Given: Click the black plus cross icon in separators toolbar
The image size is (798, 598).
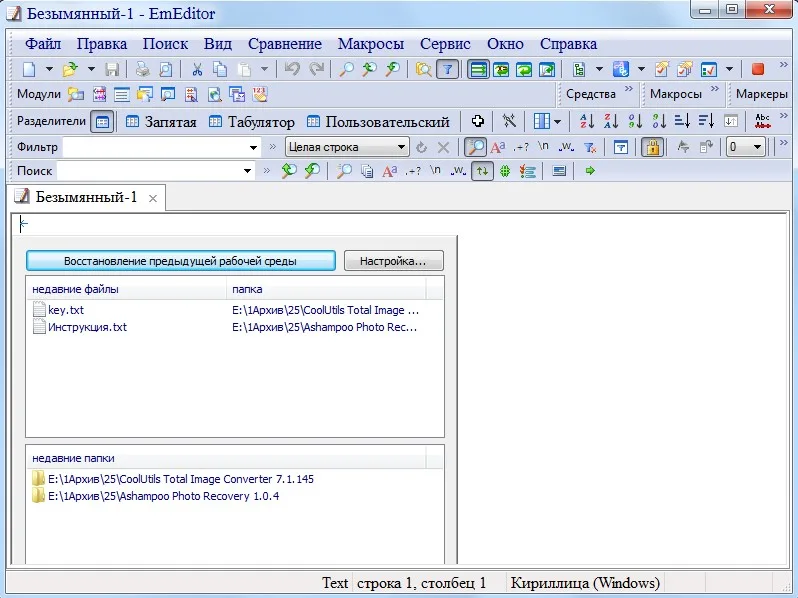Looking at the screenshot, I should coord(477,121).
